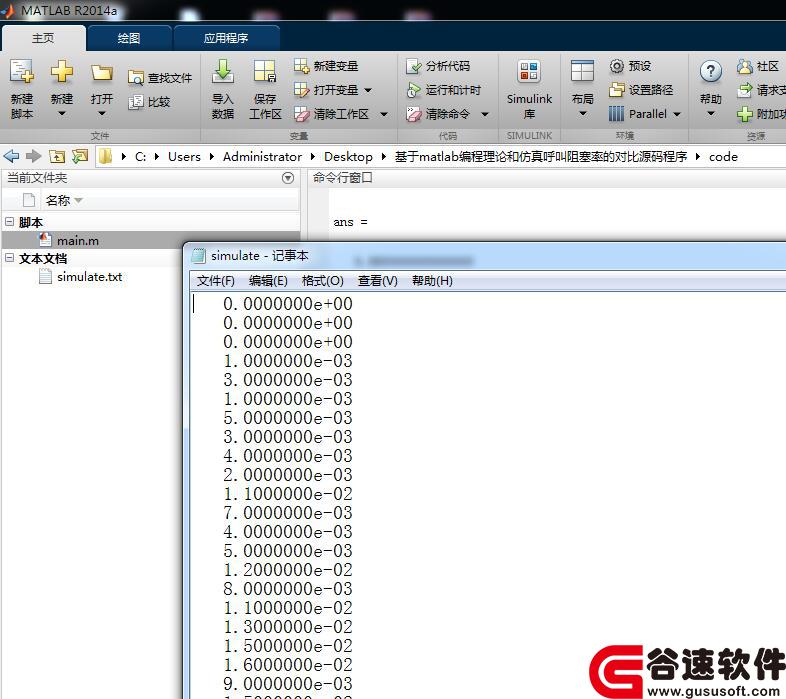The image size is (786, 699).
Task: Click the 打开 (Open) folder icon
Action: pyautogui.click(x=102, y=73)
